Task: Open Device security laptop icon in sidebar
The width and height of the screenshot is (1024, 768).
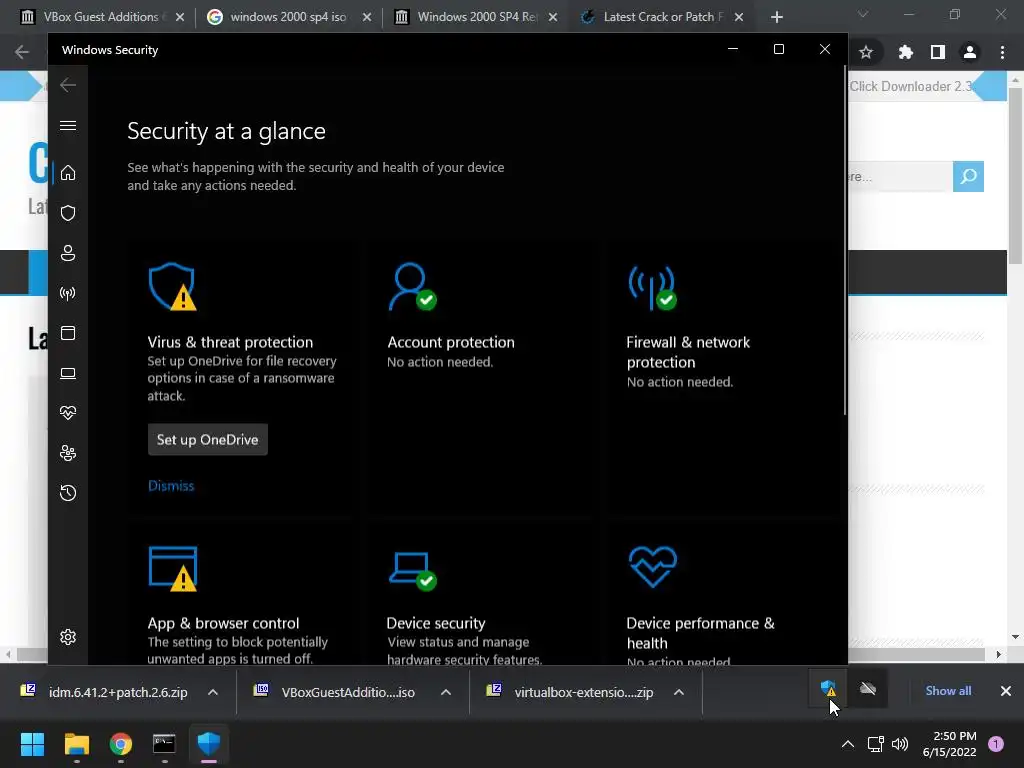Action: pyautogui.click(x=68, y=373)
